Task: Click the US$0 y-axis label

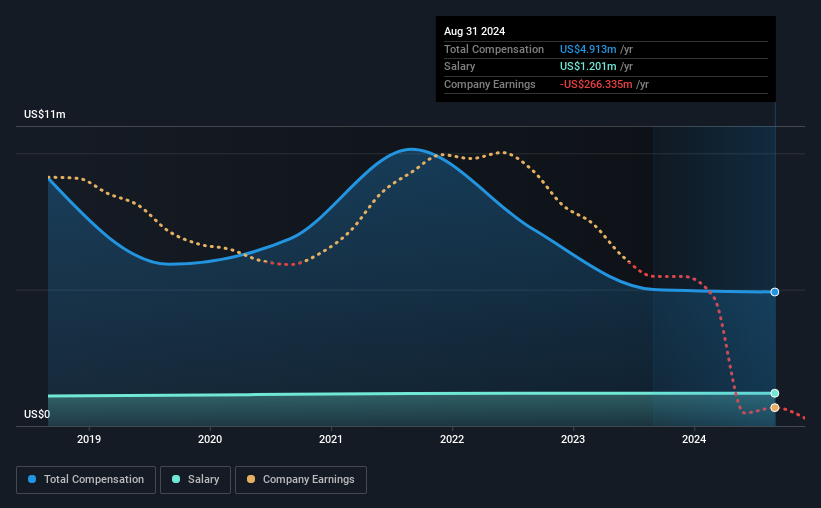Action: [37, 414]
